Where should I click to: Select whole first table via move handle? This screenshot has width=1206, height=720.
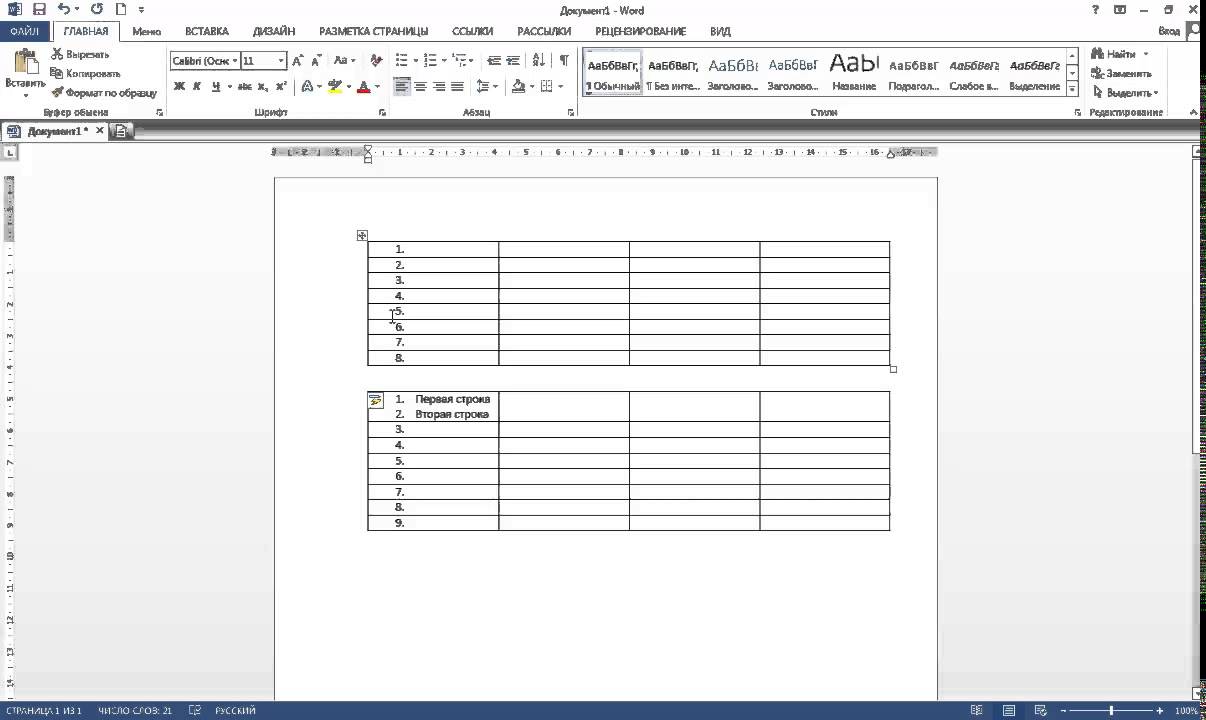coord(362,236)
